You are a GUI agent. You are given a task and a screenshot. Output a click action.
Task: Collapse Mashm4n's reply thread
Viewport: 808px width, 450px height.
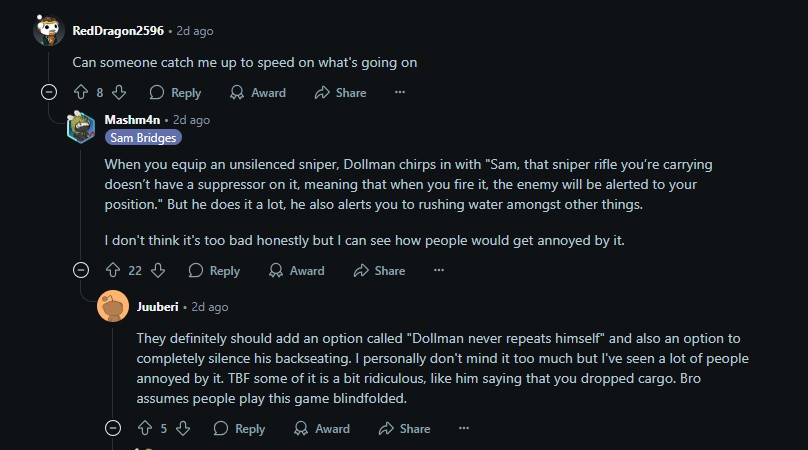(x=81, y=270)
